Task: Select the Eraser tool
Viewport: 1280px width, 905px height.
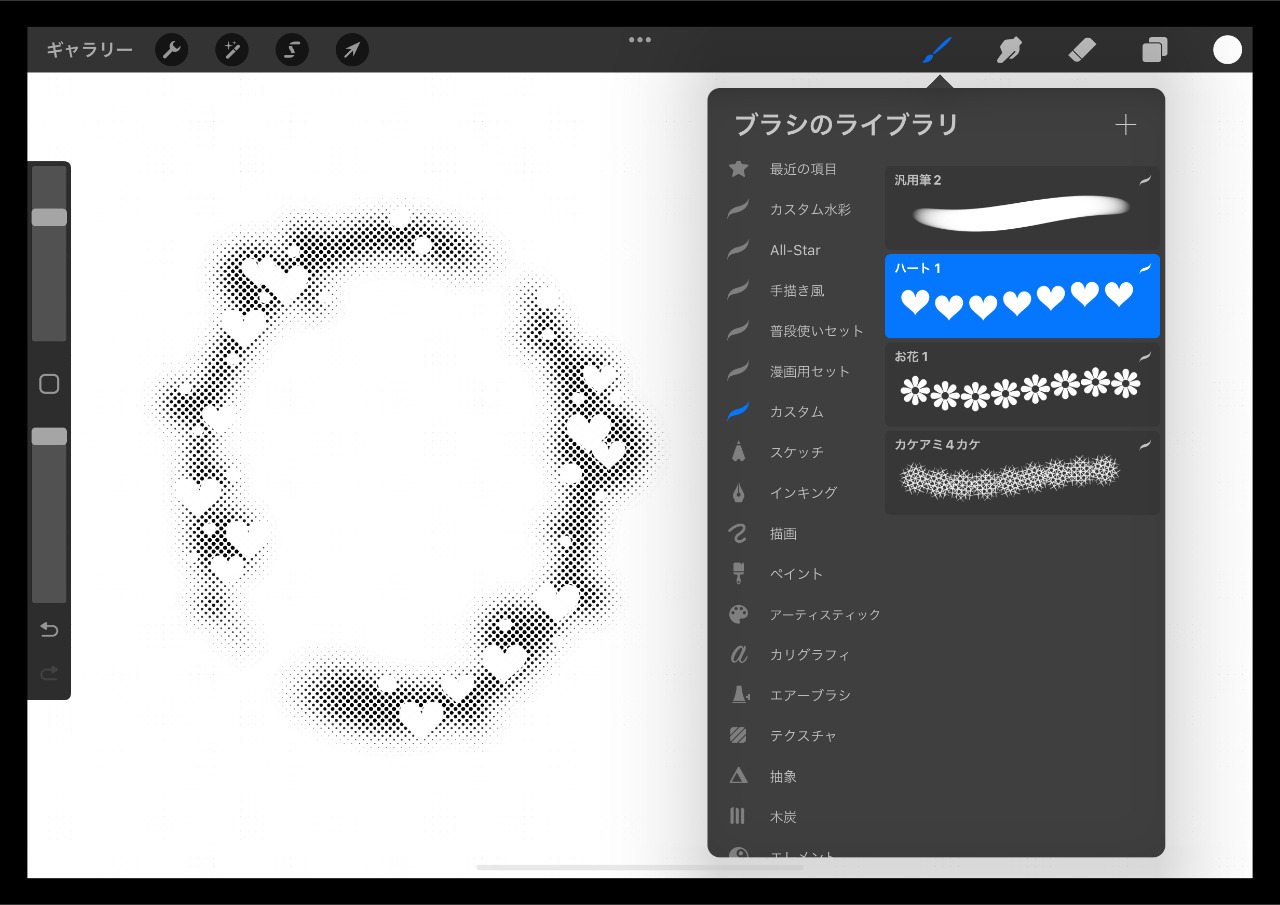Action: click(x=1082, y=50)
